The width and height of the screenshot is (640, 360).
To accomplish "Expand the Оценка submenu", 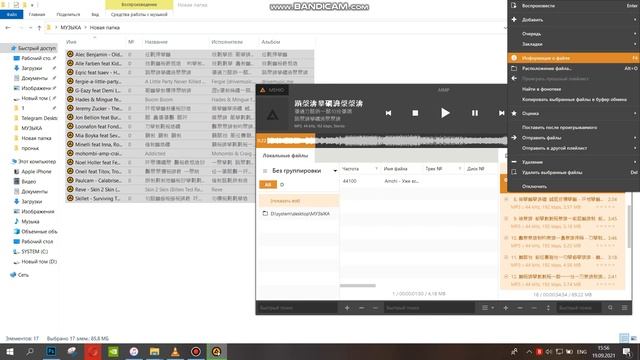I will click(x=573, y=113).
